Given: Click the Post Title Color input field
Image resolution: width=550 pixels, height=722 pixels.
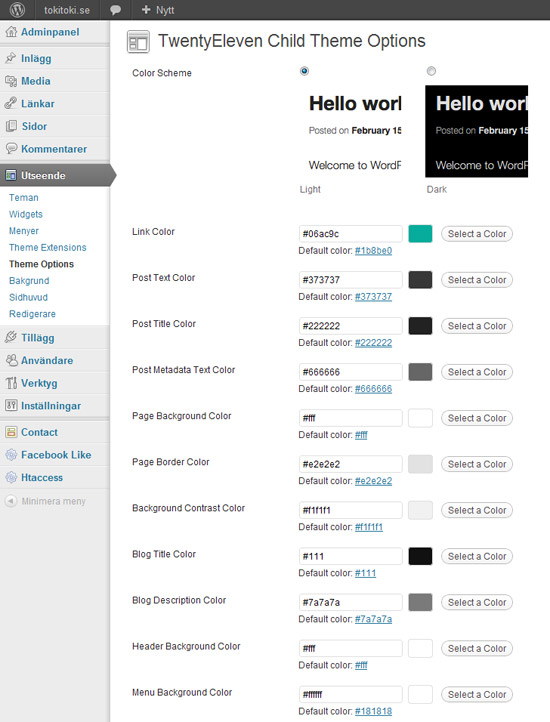Looking at the screenshot, I should pyautogui.click(x=351, y=326).
